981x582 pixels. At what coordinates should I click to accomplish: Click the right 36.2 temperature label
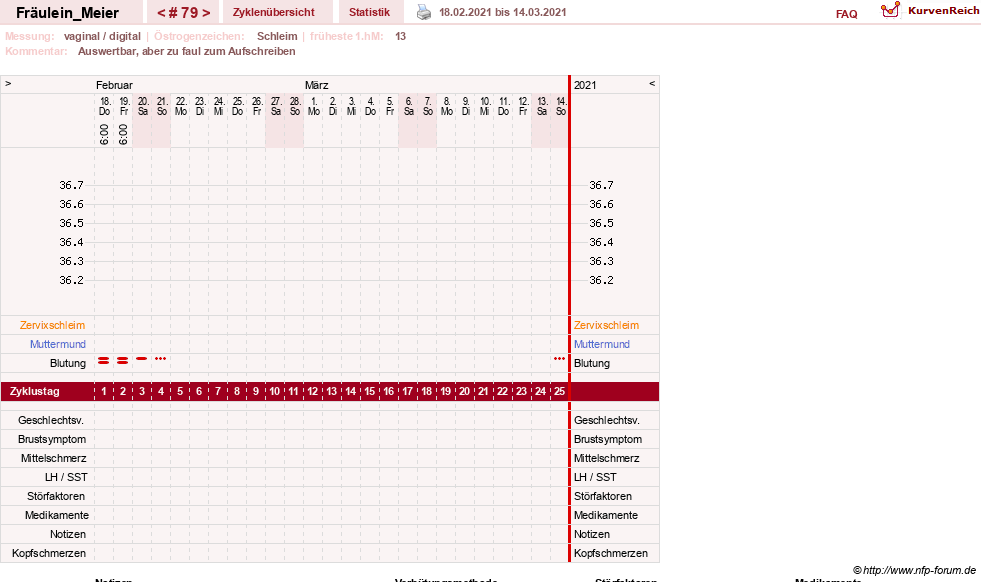pos(601,280)
